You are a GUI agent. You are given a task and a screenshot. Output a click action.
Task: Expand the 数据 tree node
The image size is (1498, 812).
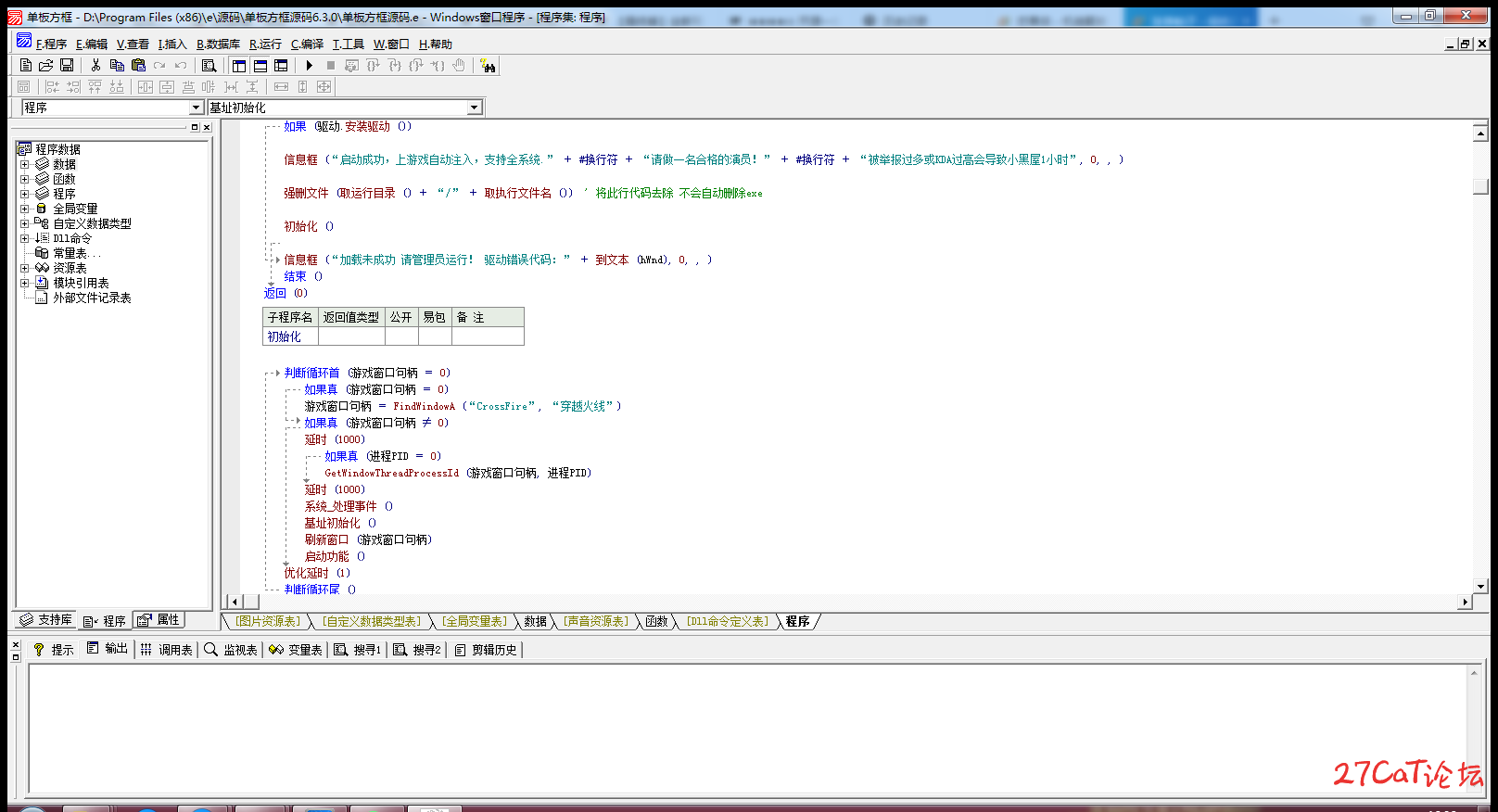coord(24,164)
